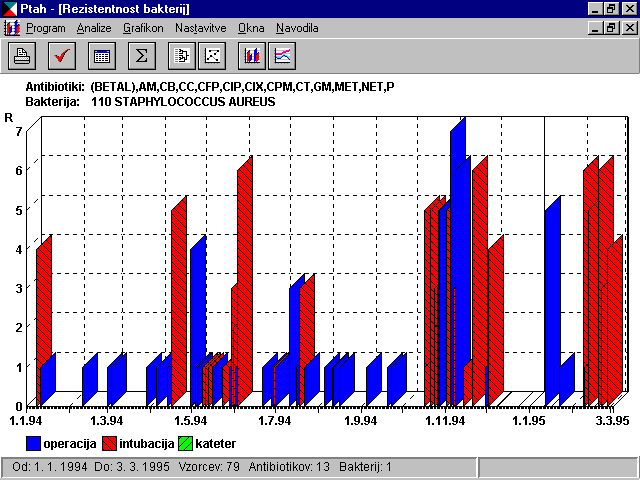Click the Do: 3. 3. 1995 status text
Image resolution: width=640 pixels, height=480 pixels.
132,467
